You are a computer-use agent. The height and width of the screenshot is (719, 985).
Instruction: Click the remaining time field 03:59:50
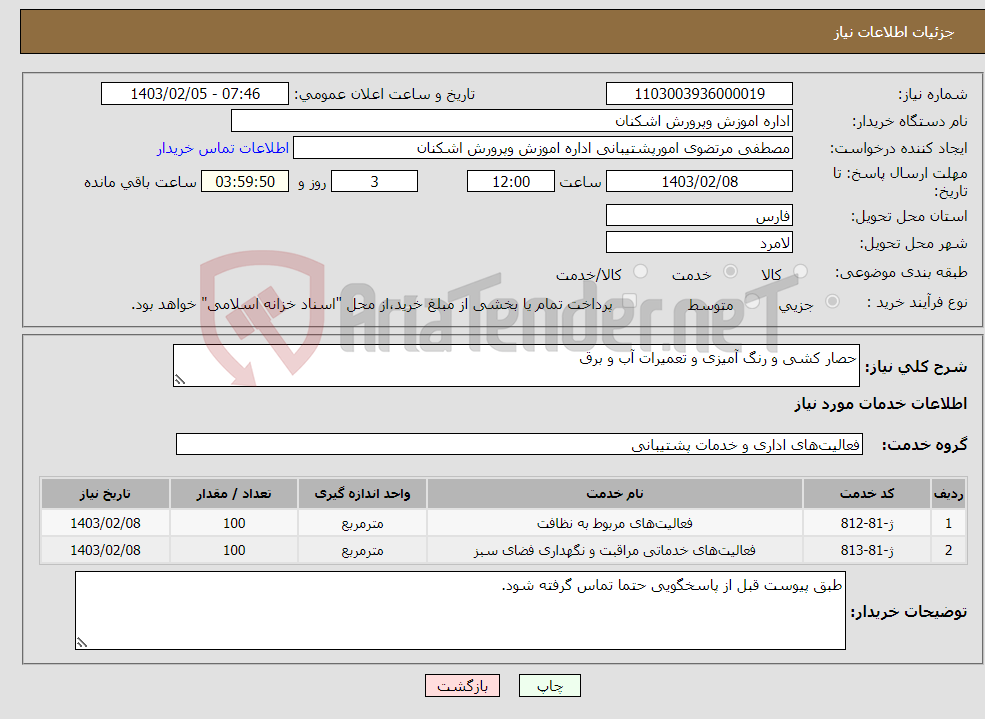coord(245,181)
